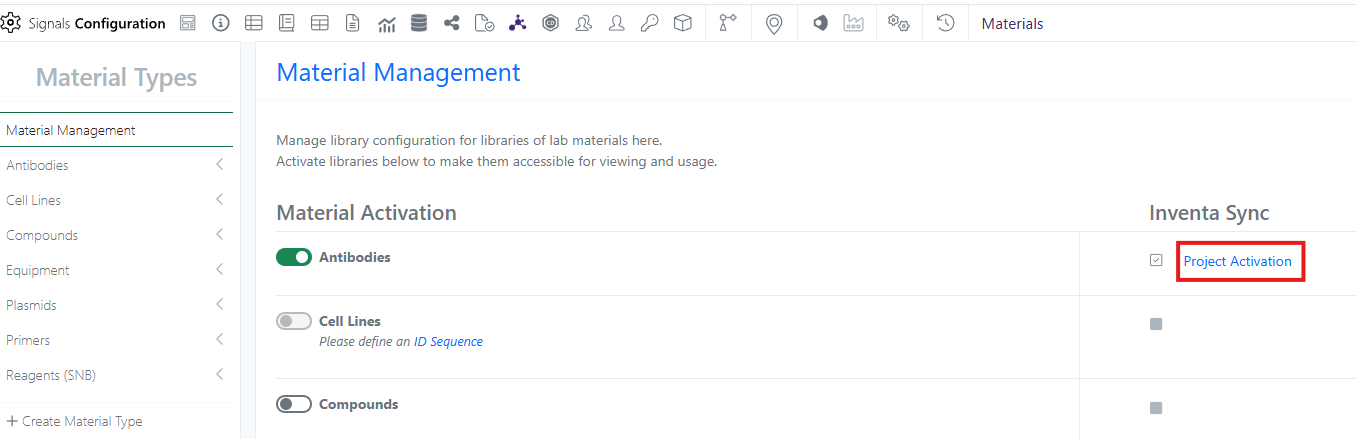Click the location pin icon

click(773, 24)
